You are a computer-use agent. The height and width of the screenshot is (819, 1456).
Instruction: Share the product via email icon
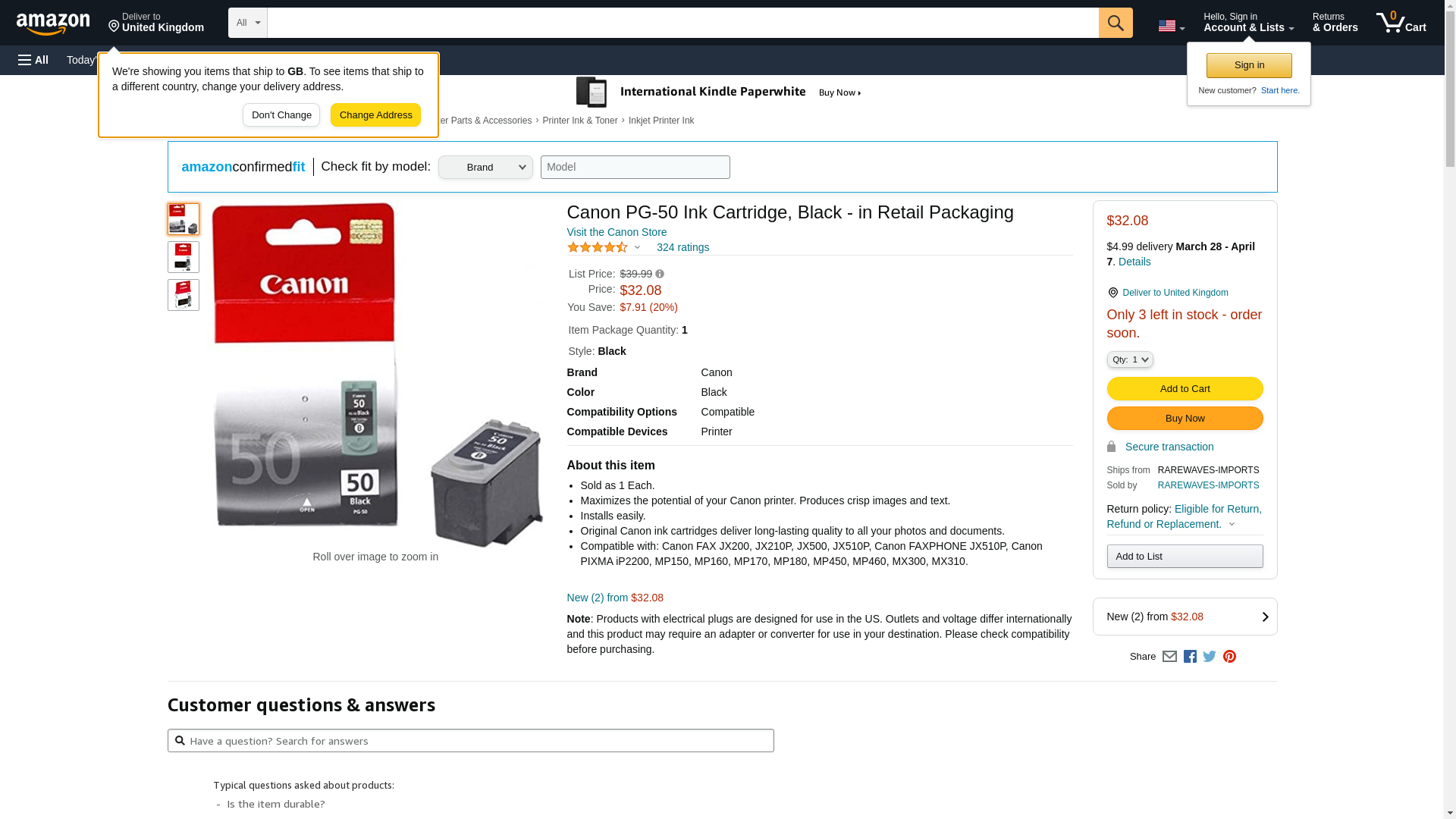coord(1169,657)
